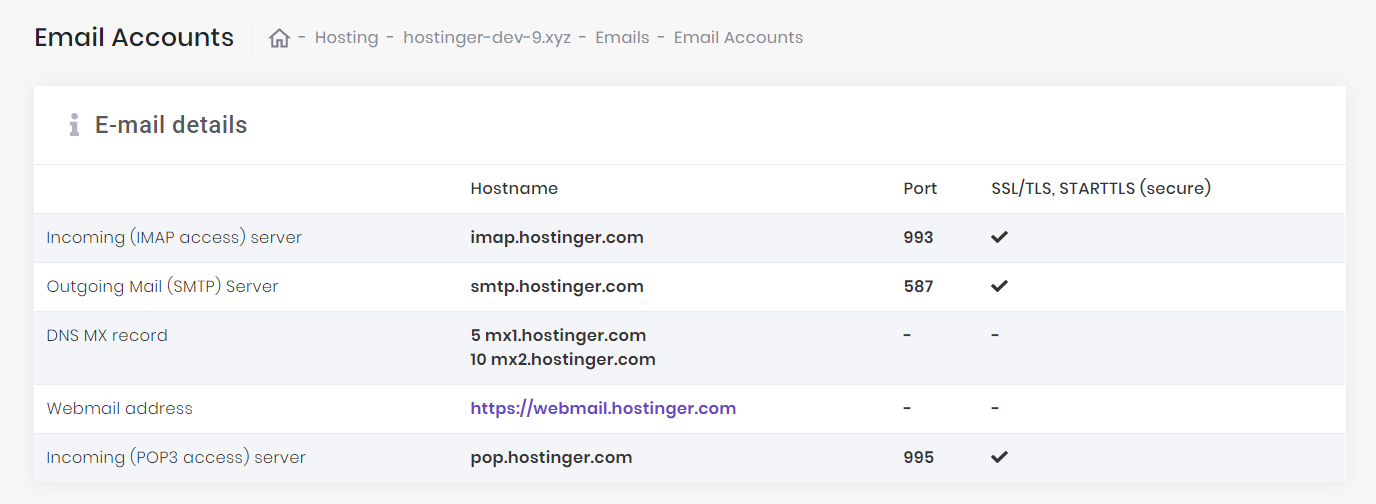Click the pop.hostinger.com hostname
1376x504 pixels.
(551, 457)
